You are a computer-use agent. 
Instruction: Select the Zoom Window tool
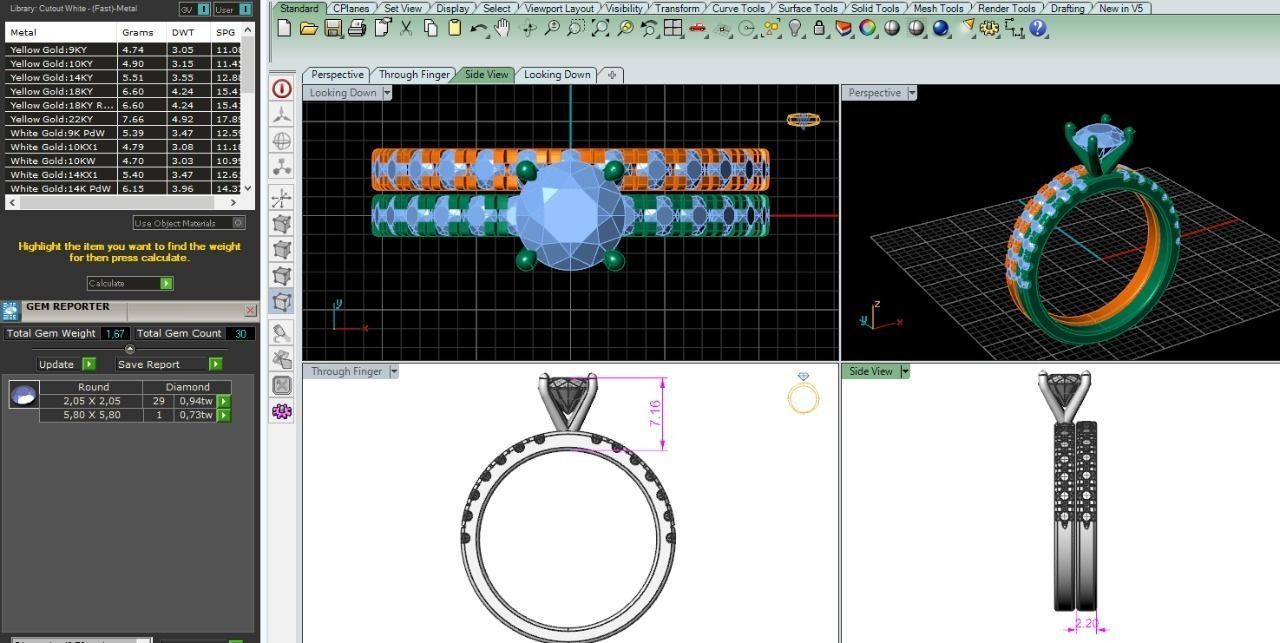coord(576,28)
